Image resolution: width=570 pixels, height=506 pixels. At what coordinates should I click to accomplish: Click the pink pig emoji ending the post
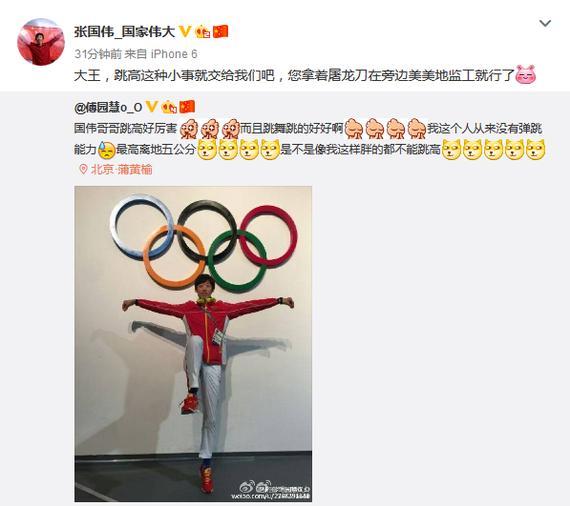coord(526,75)
